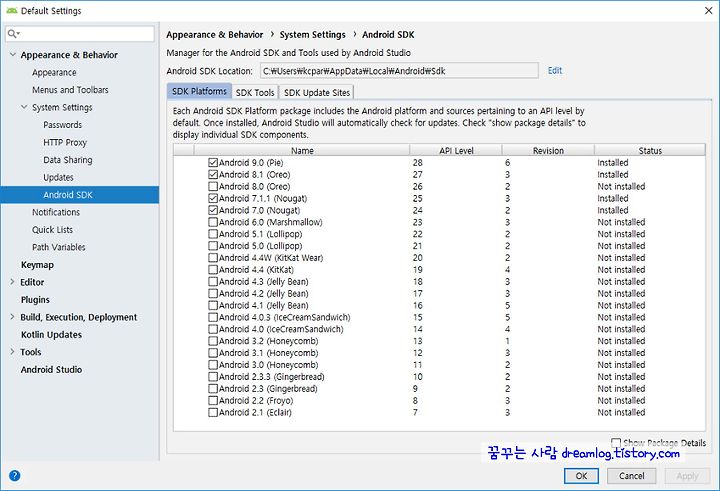The height and width of the screenshot is (491, 720).
Task: Open the SDK Tools tab
Action: pyautogui.click(x=255, y=92)
